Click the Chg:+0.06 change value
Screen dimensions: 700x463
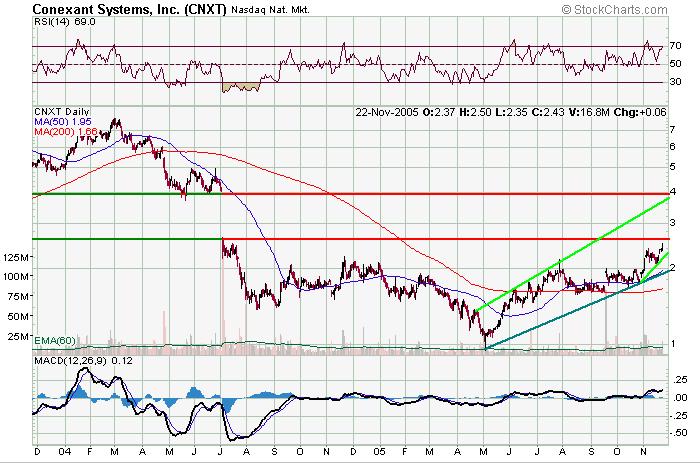pyautogui.click(x=640, y=113)
